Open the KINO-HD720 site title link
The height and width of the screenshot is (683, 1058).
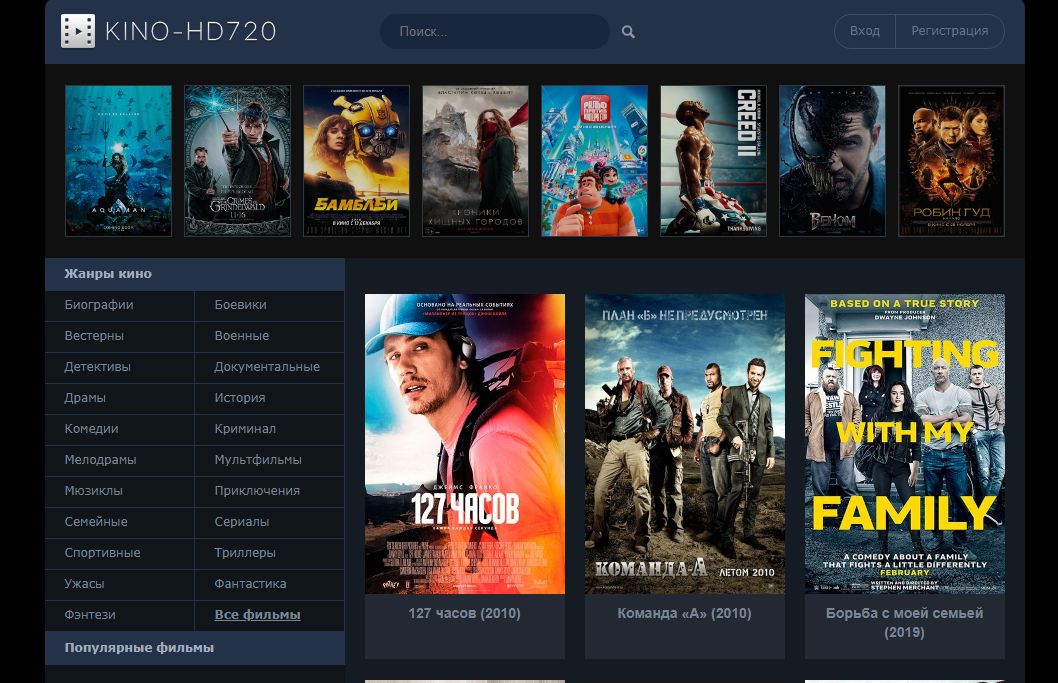(x=190, y=31)
